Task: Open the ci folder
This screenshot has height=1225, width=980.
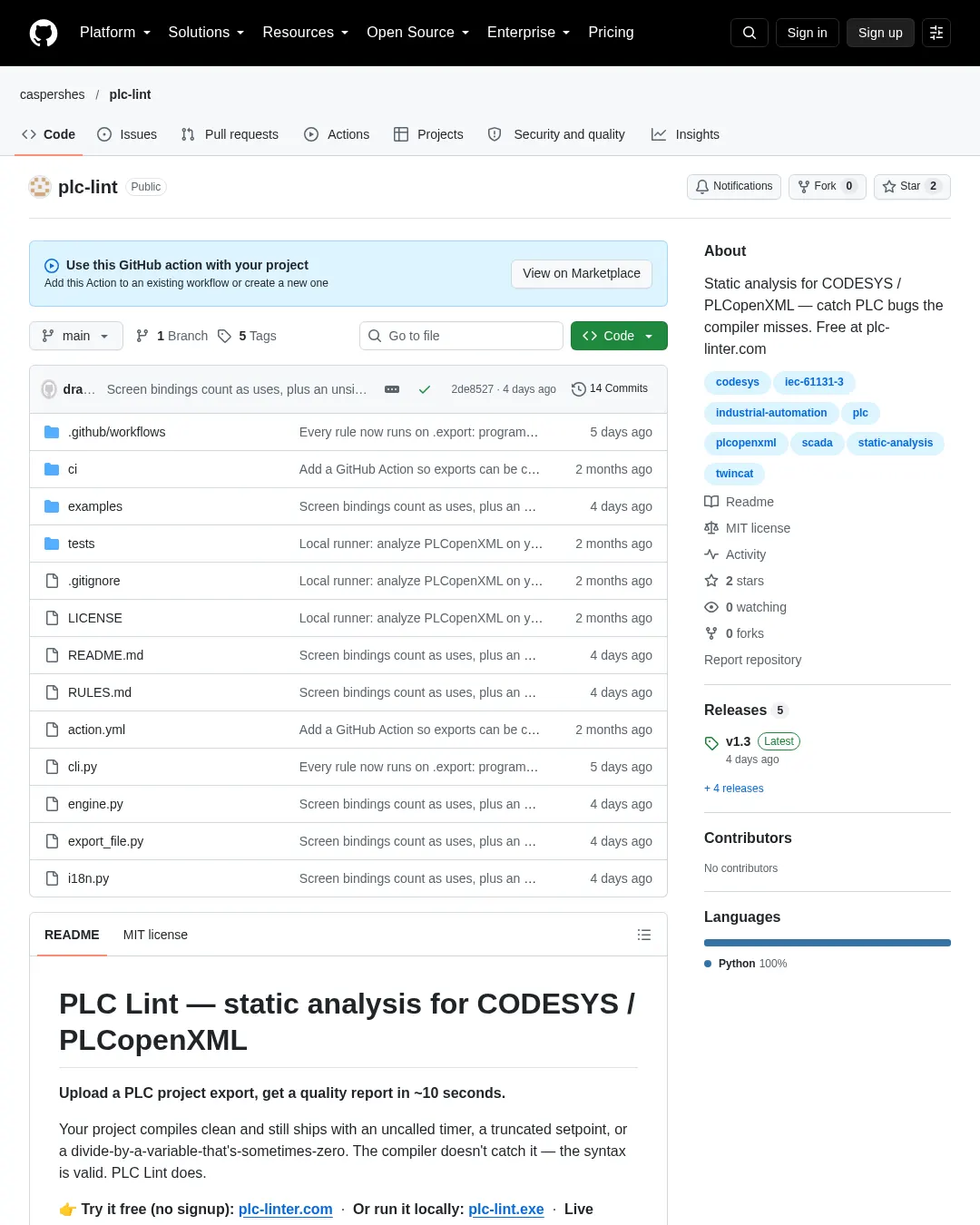Action: coord(73,469)
